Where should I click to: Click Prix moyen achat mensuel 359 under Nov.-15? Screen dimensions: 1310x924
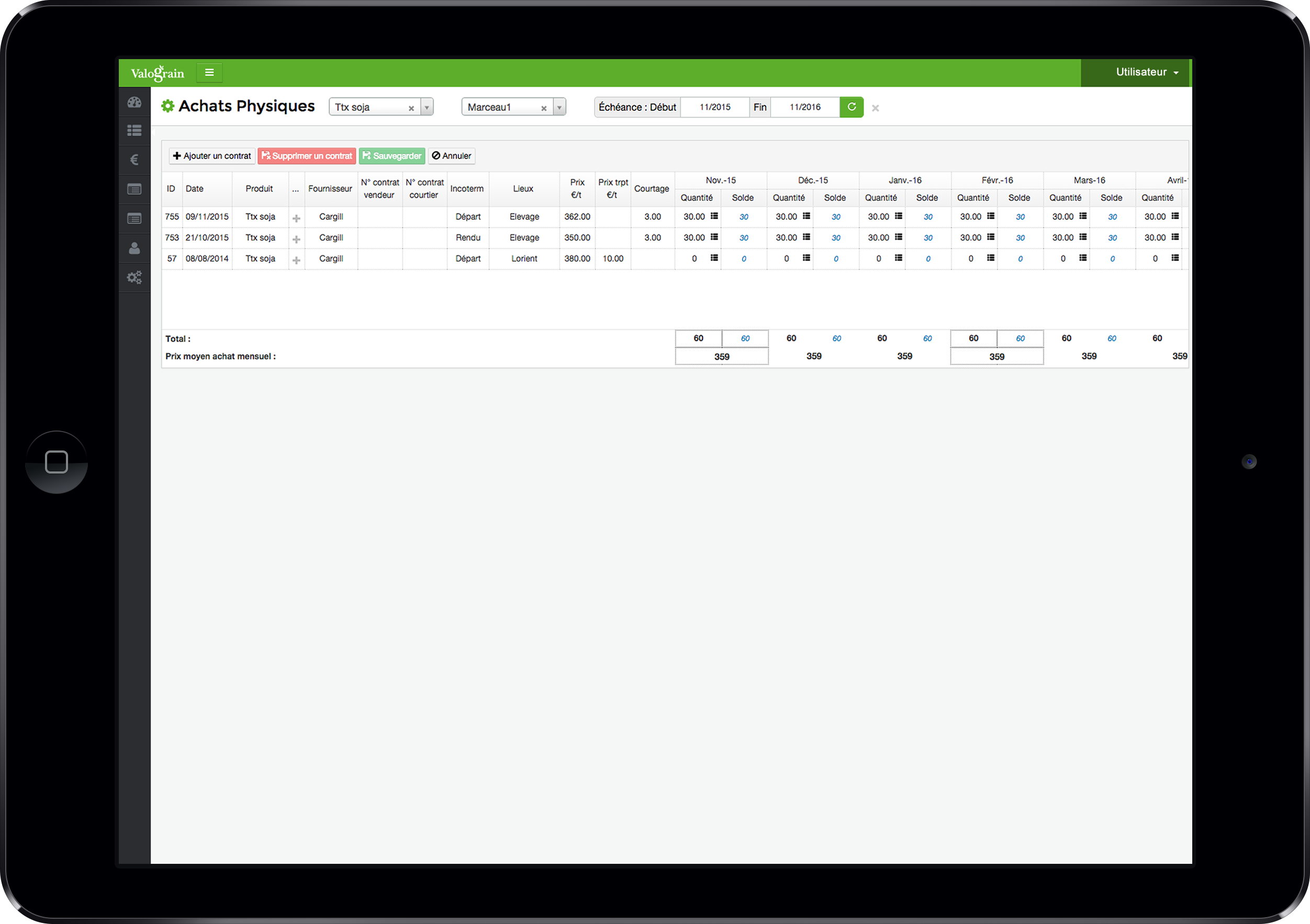[x=722, y=357]
